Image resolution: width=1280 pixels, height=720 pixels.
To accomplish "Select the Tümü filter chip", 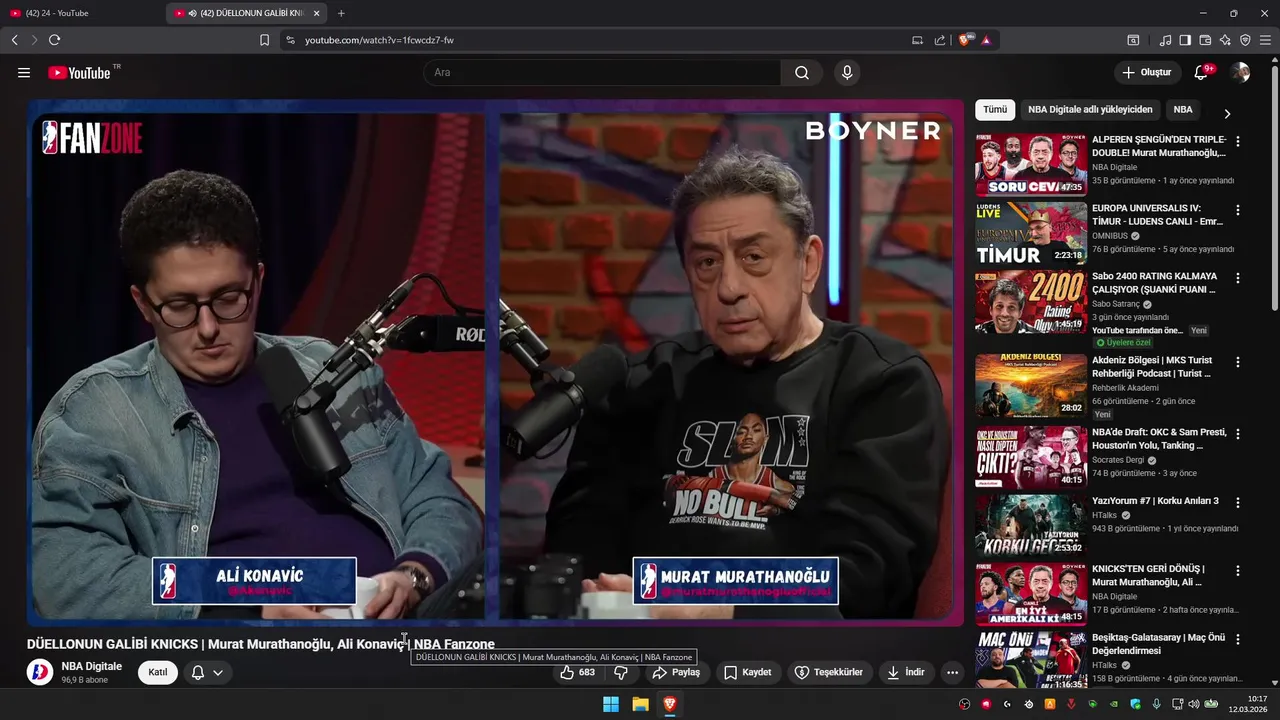I will click(x=995, y=110).
